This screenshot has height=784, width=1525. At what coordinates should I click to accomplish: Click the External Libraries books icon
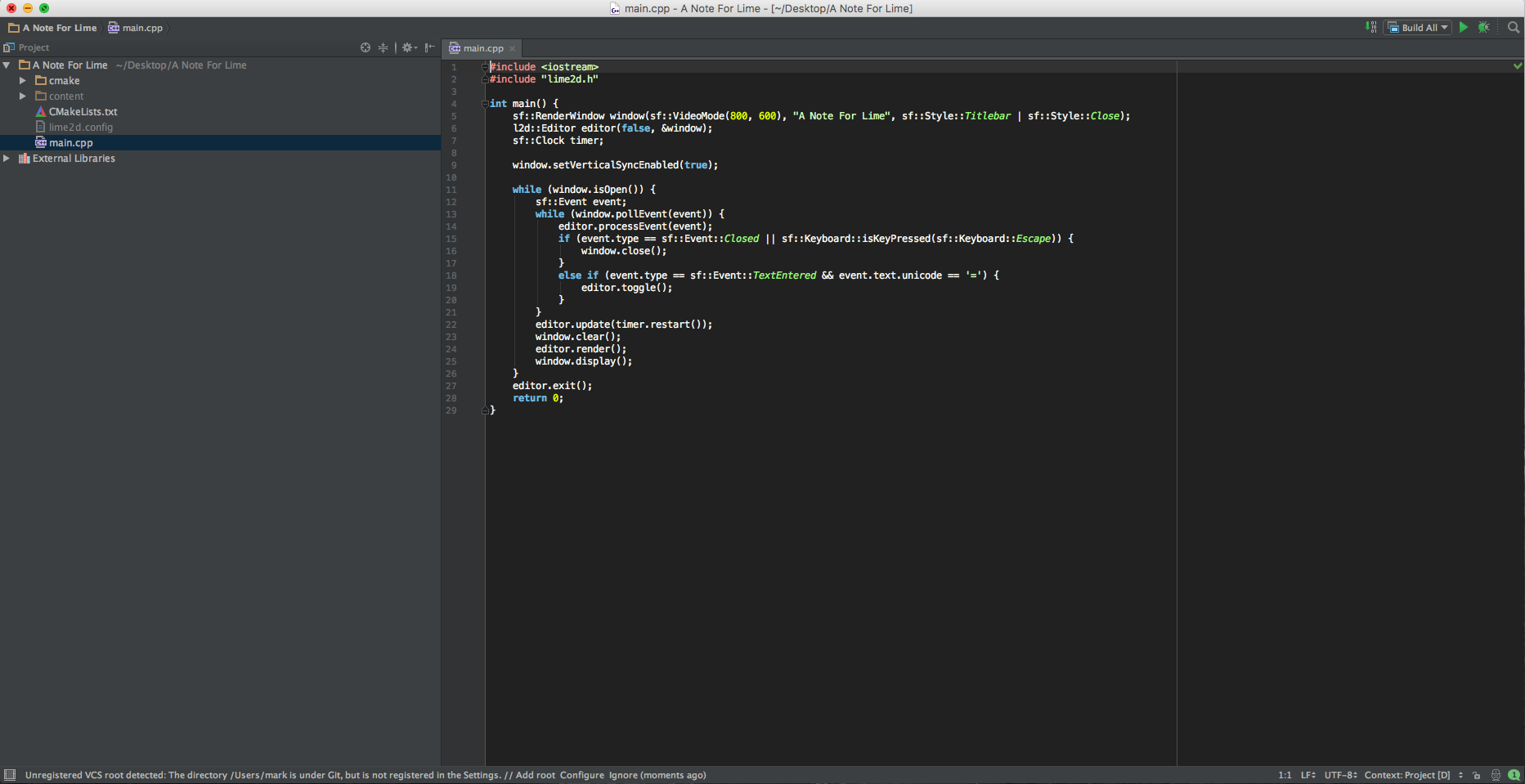[x=25, y=158]
